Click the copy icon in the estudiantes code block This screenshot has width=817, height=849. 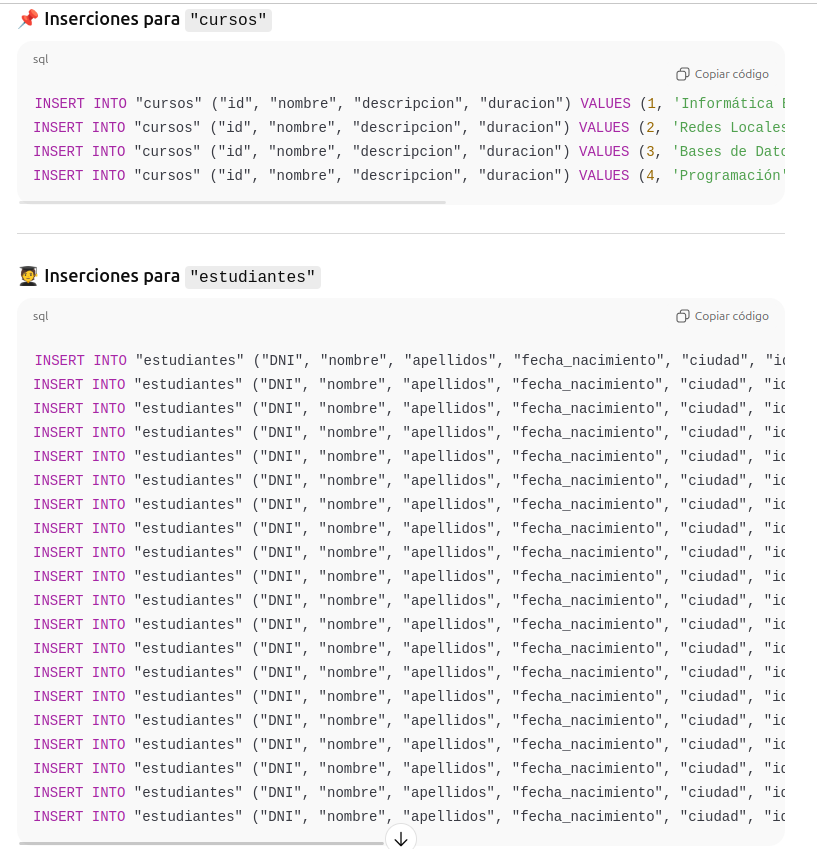pyautogui.click(x=682, y=316)
